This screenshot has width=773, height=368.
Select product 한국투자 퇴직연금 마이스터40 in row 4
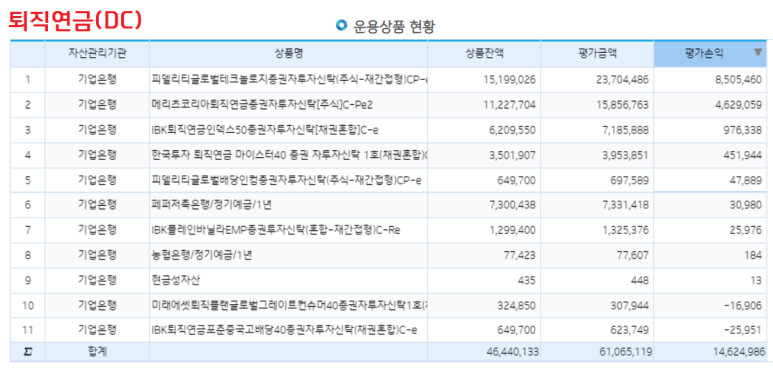click(289, 155)
